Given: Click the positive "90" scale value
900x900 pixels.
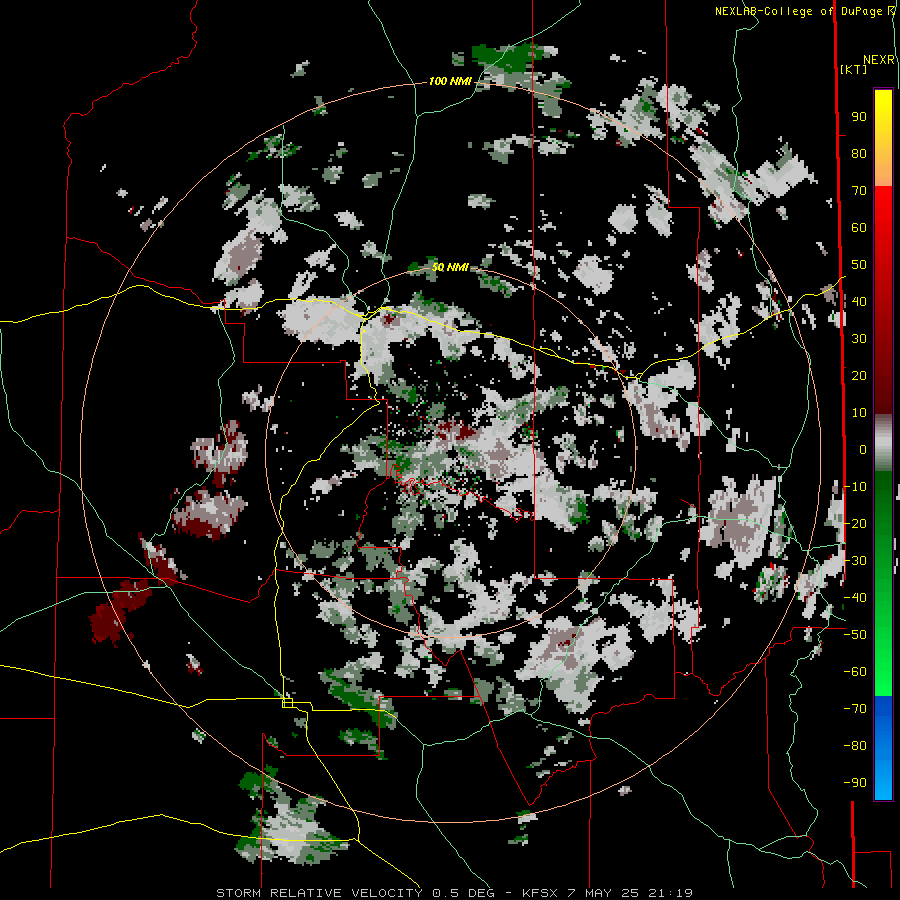Looking at the screenshot, I should point(859,117).
